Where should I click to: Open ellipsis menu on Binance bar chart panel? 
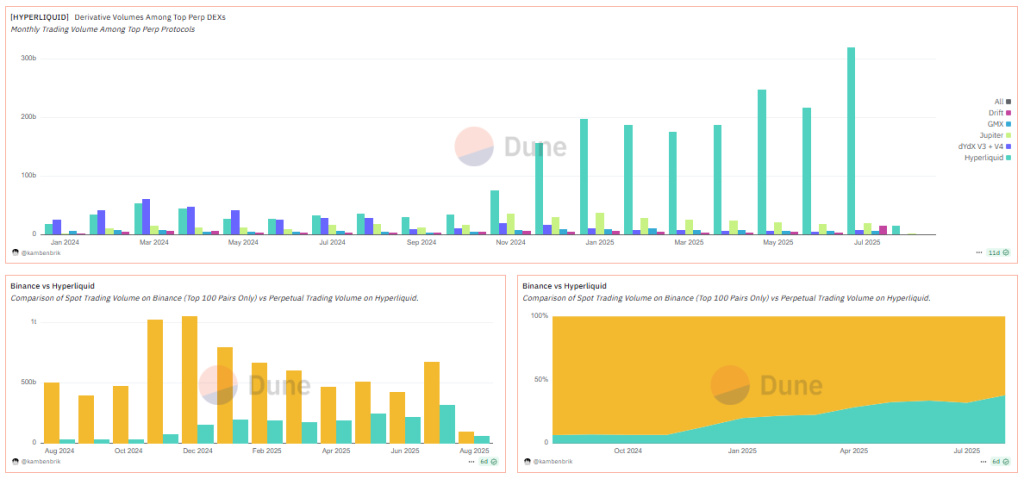tap(472, 461)
